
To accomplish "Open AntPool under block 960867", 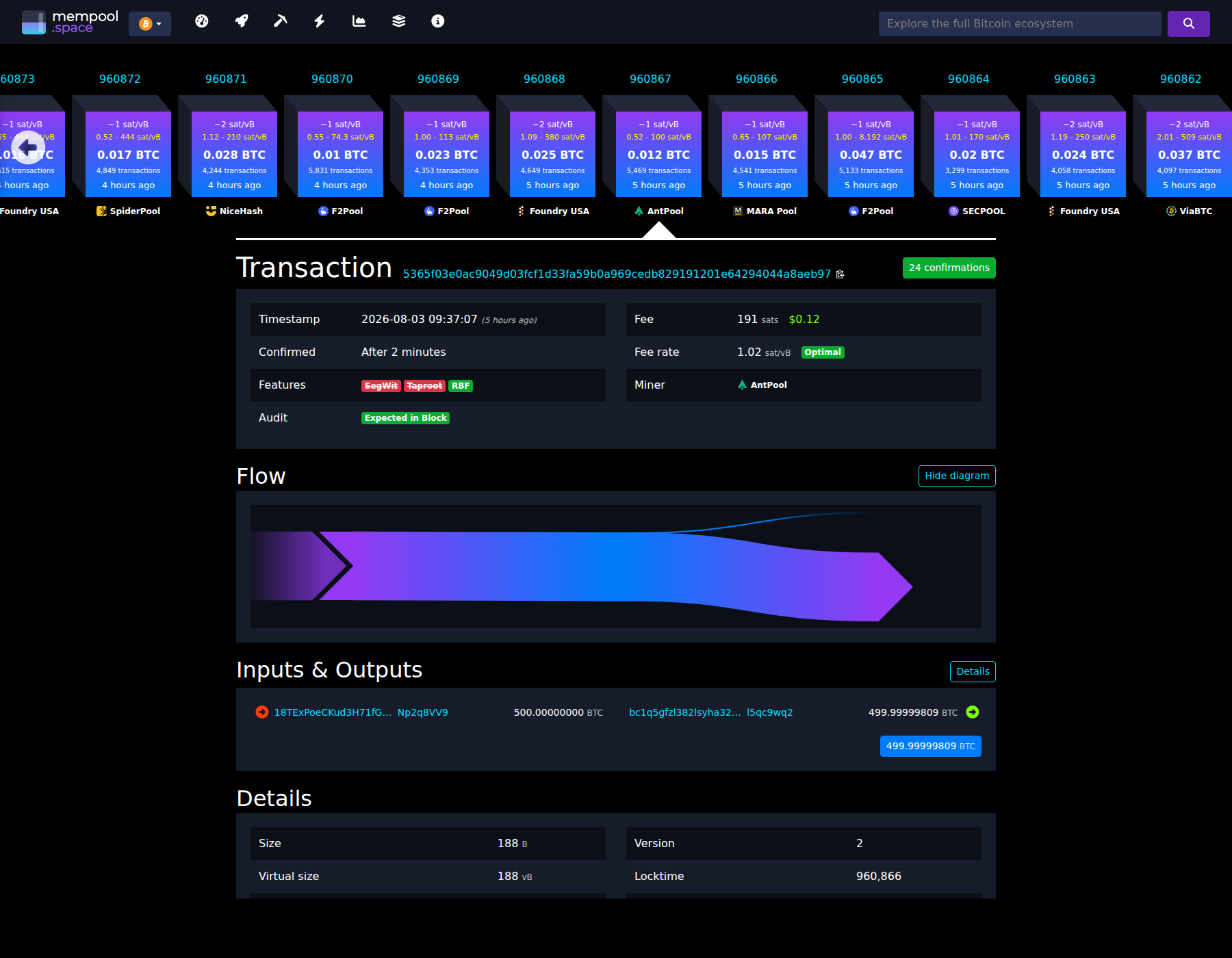I will point(658,211).
